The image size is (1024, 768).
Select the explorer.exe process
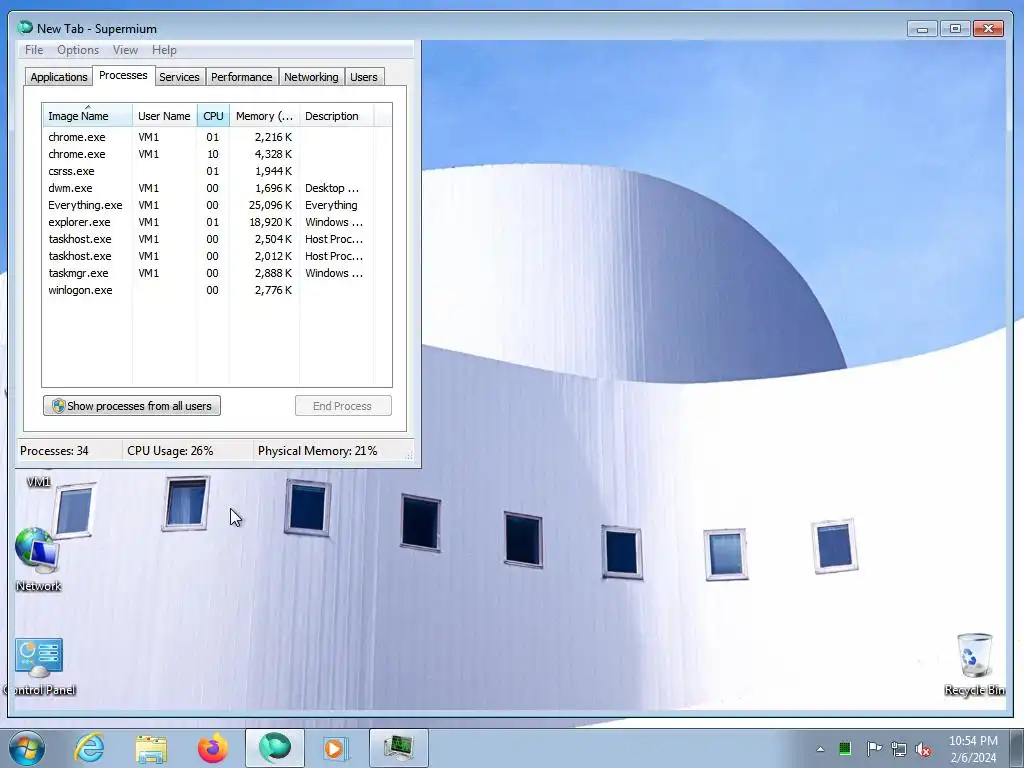click(x=209, y=222)
